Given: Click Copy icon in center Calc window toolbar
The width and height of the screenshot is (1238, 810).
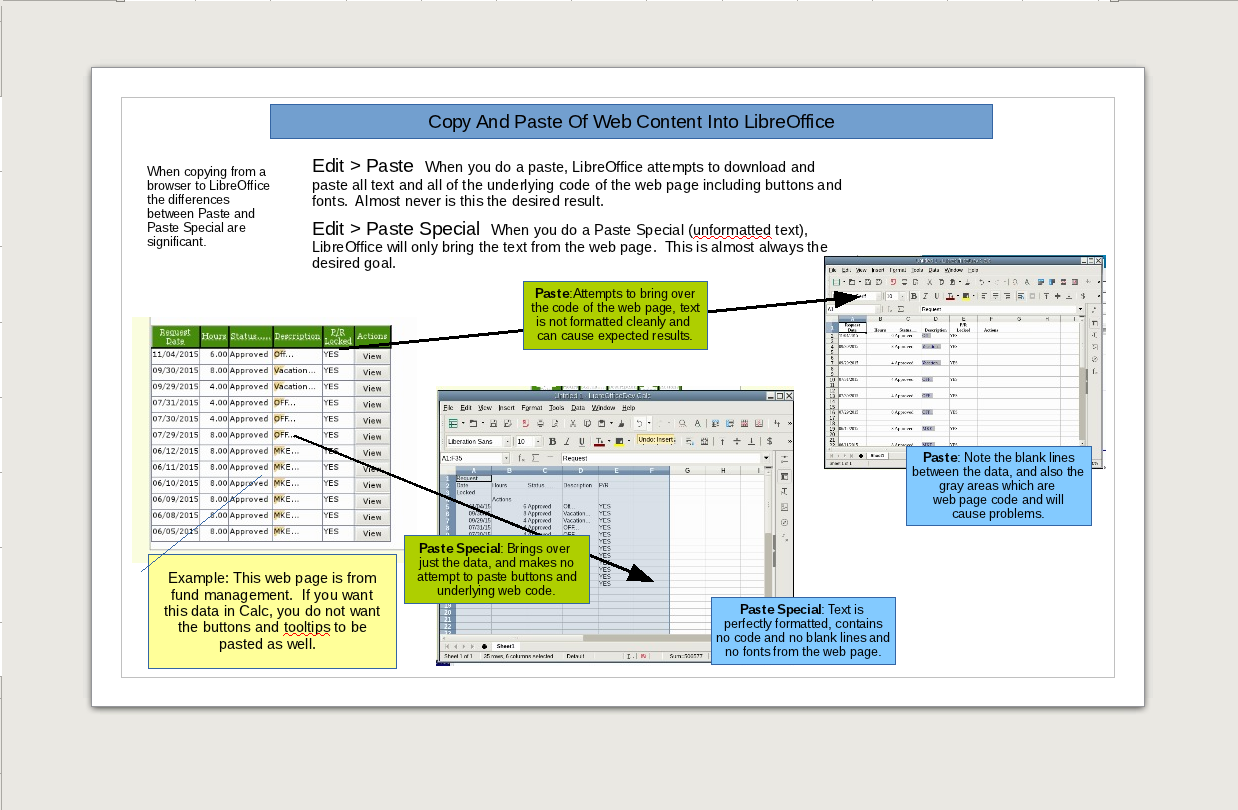Looking at the screenshot, I should click(x=587, y=423).
